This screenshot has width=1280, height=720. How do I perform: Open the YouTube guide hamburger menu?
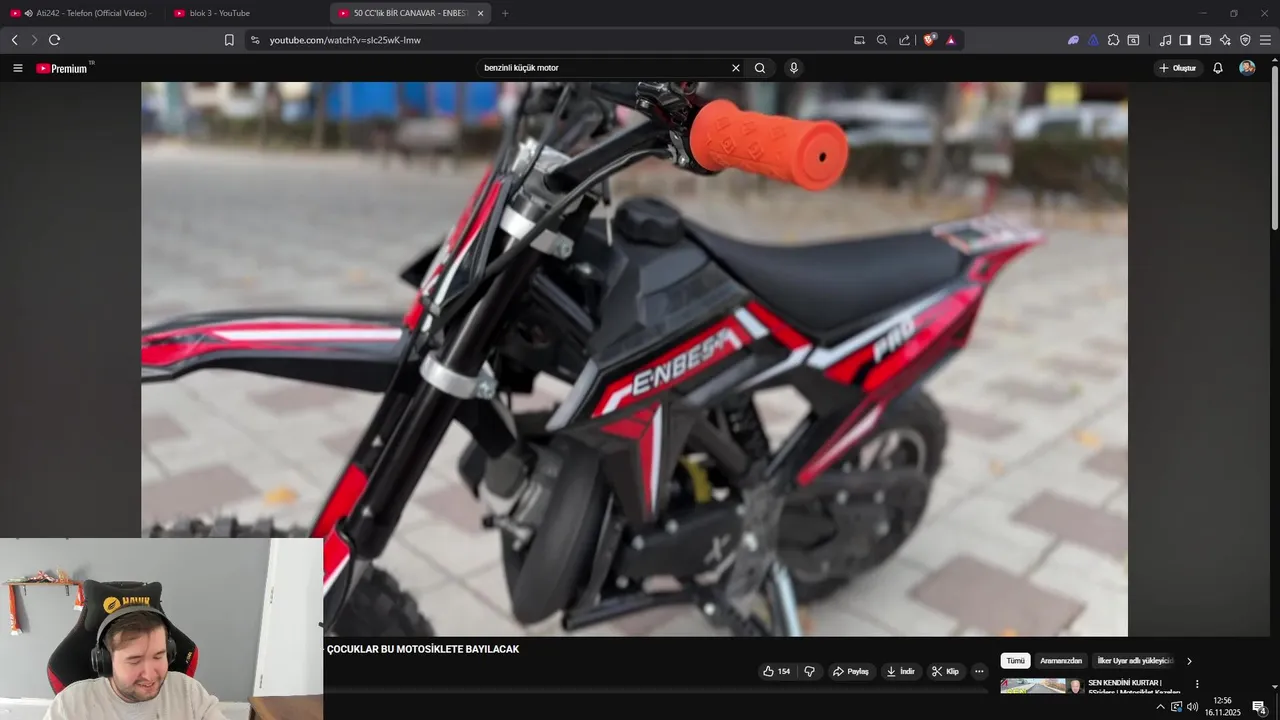[x=18, y=68]
